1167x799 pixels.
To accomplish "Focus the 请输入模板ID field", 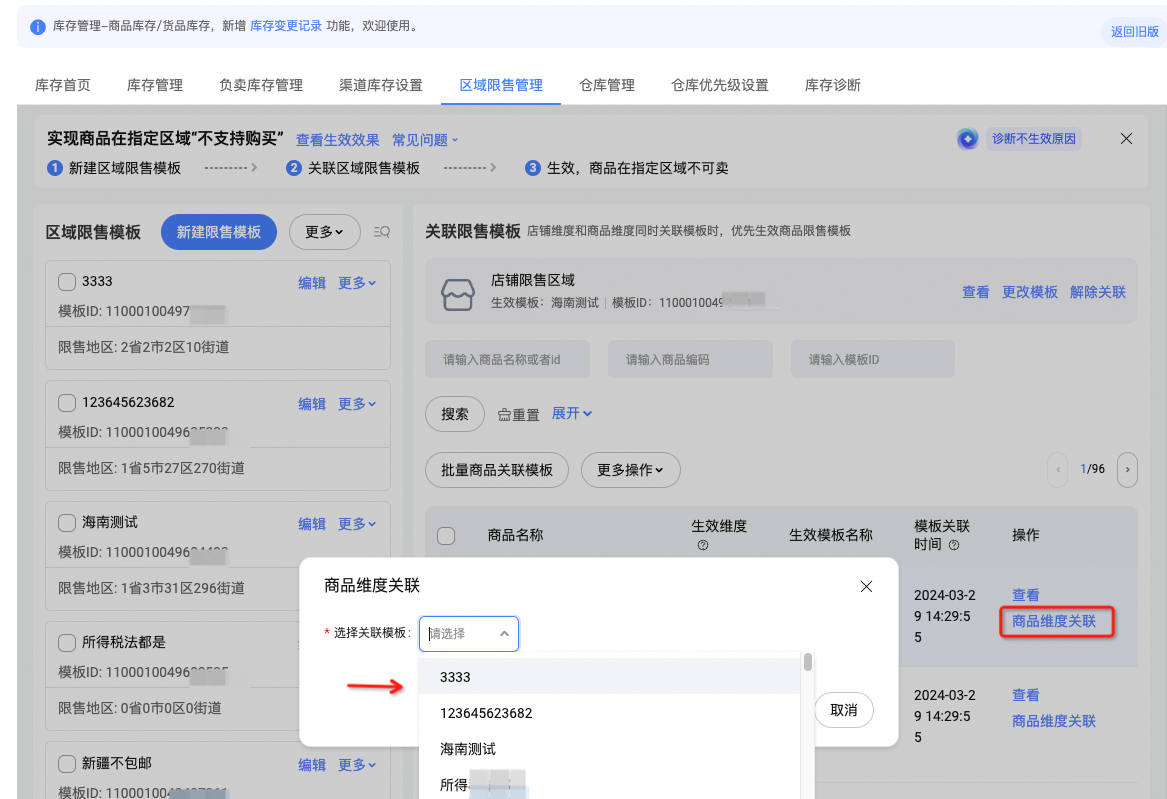I will point(872,359).
